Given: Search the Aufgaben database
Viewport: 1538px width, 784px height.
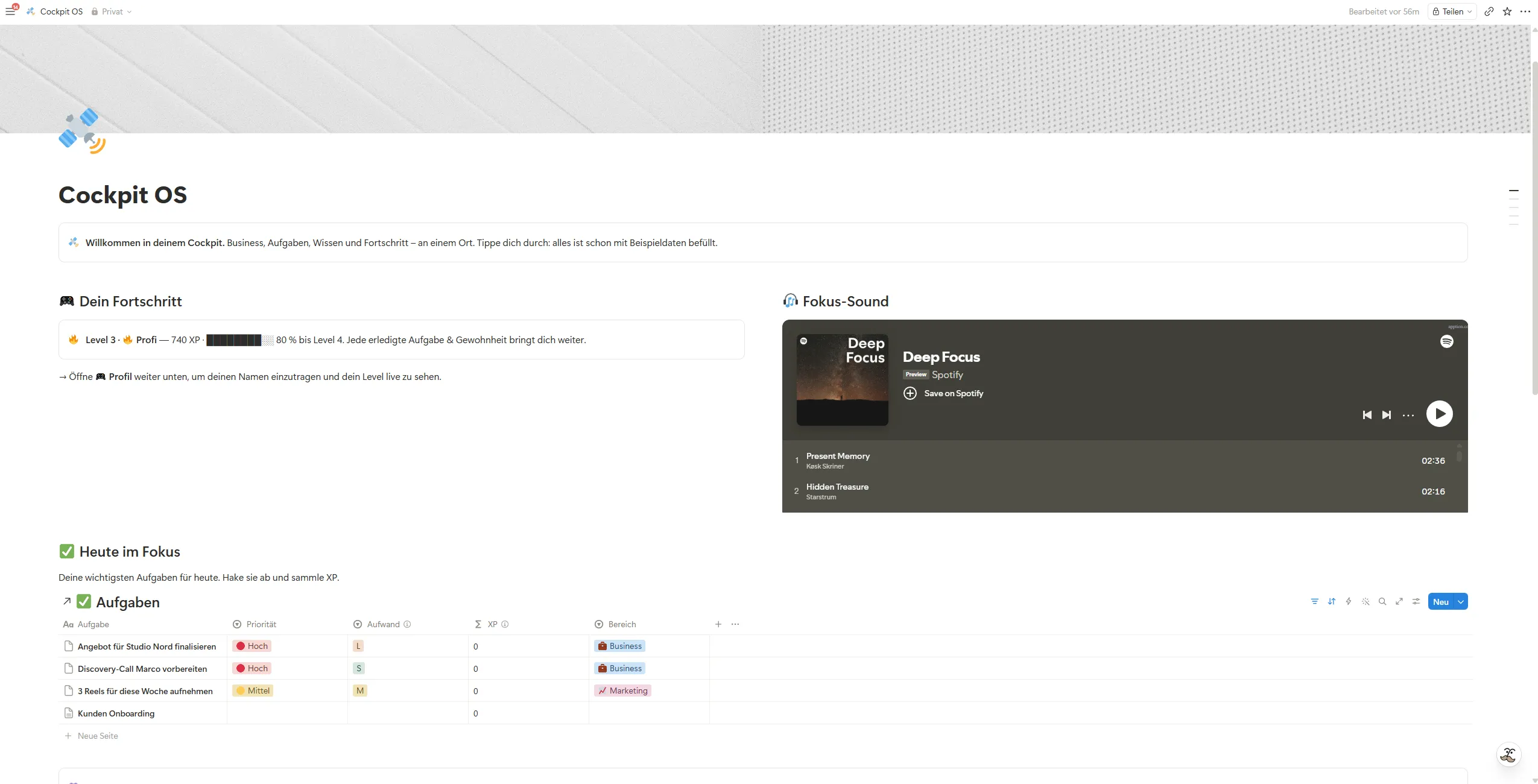Looking at the screenshot, I should tap(1382, 601).
